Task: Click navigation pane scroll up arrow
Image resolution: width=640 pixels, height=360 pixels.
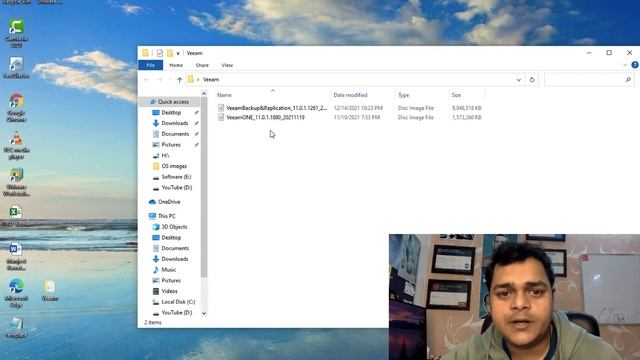Action: pyautogui.click(x=204, y=94)
